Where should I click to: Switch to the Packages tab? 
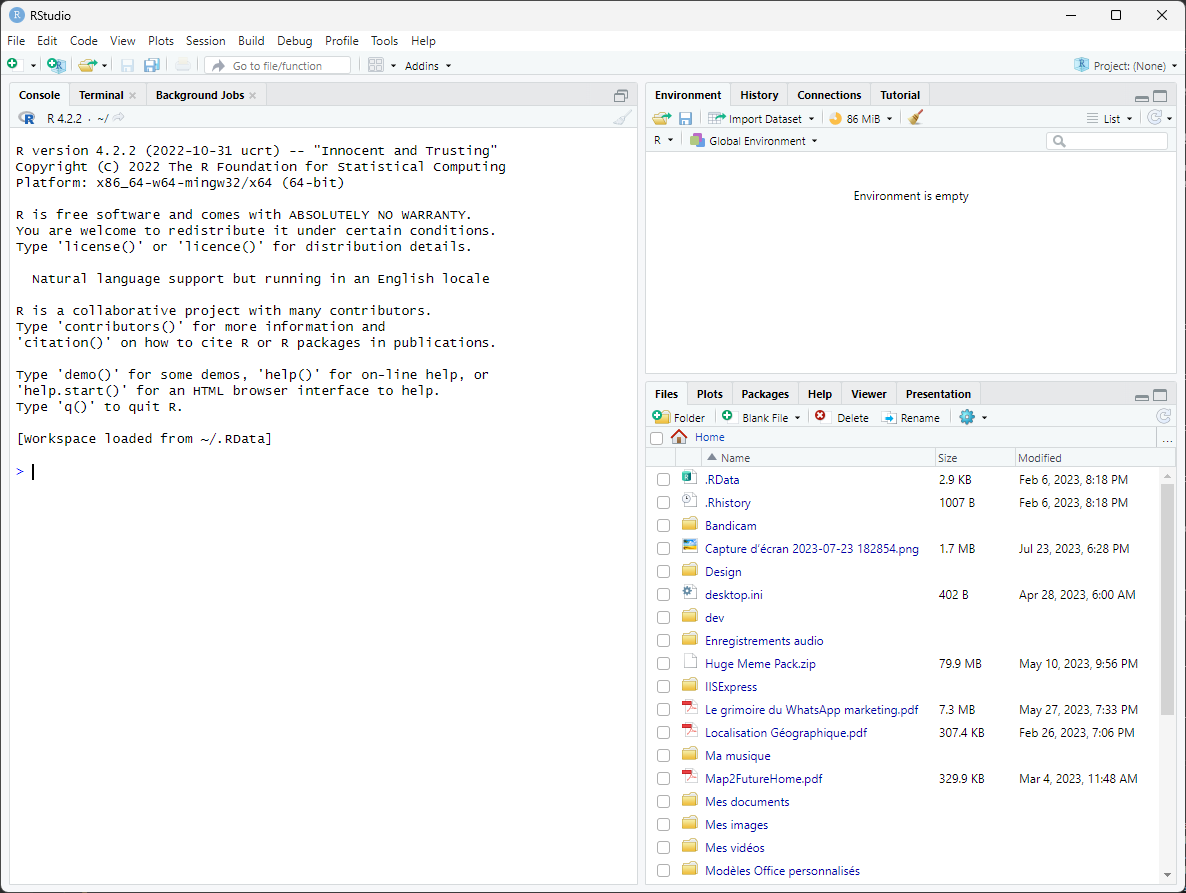pos(765,394)
